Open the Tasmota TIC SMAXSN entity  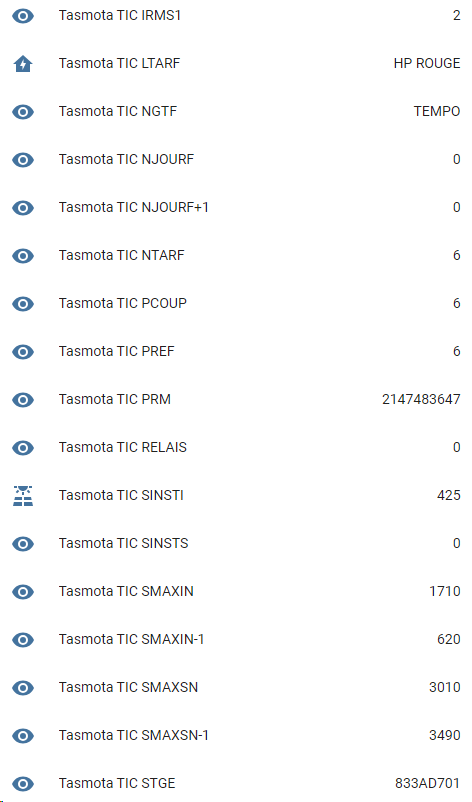(236, 687)
